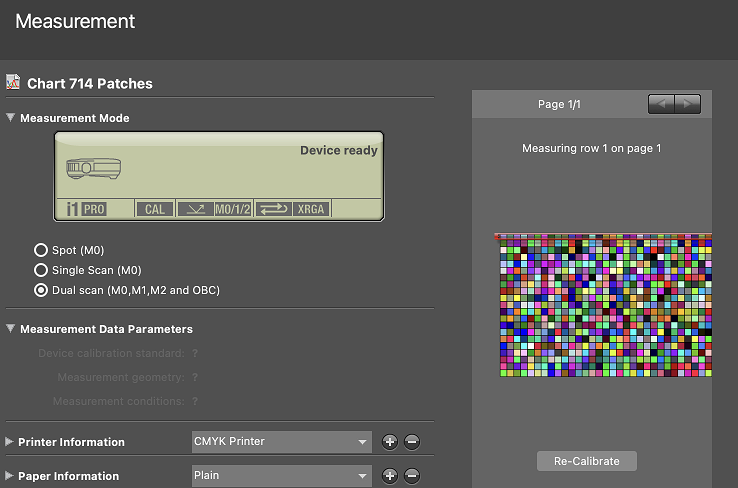
Task: Open the Plain paper dropdown
Action: tap(281, 476)
